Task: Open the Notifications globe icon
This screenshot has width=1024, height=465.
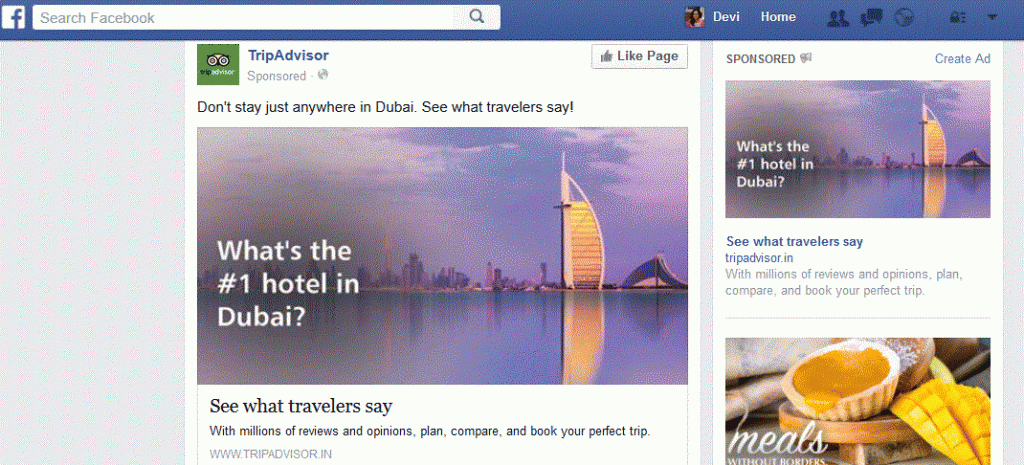Action: (x=903, y=18)
